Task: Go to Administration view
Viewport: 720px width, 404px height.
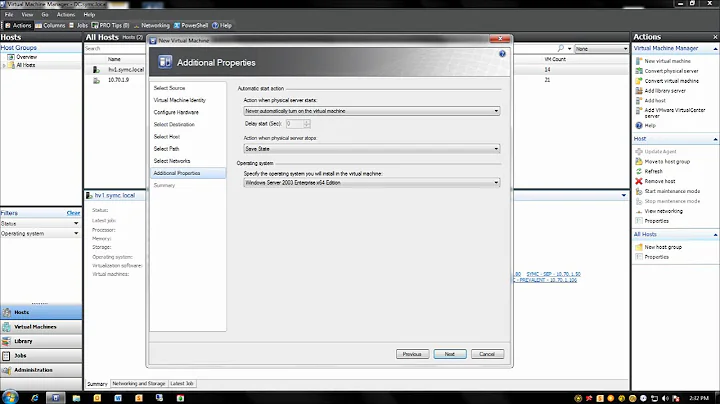Action: pos(41,370)
